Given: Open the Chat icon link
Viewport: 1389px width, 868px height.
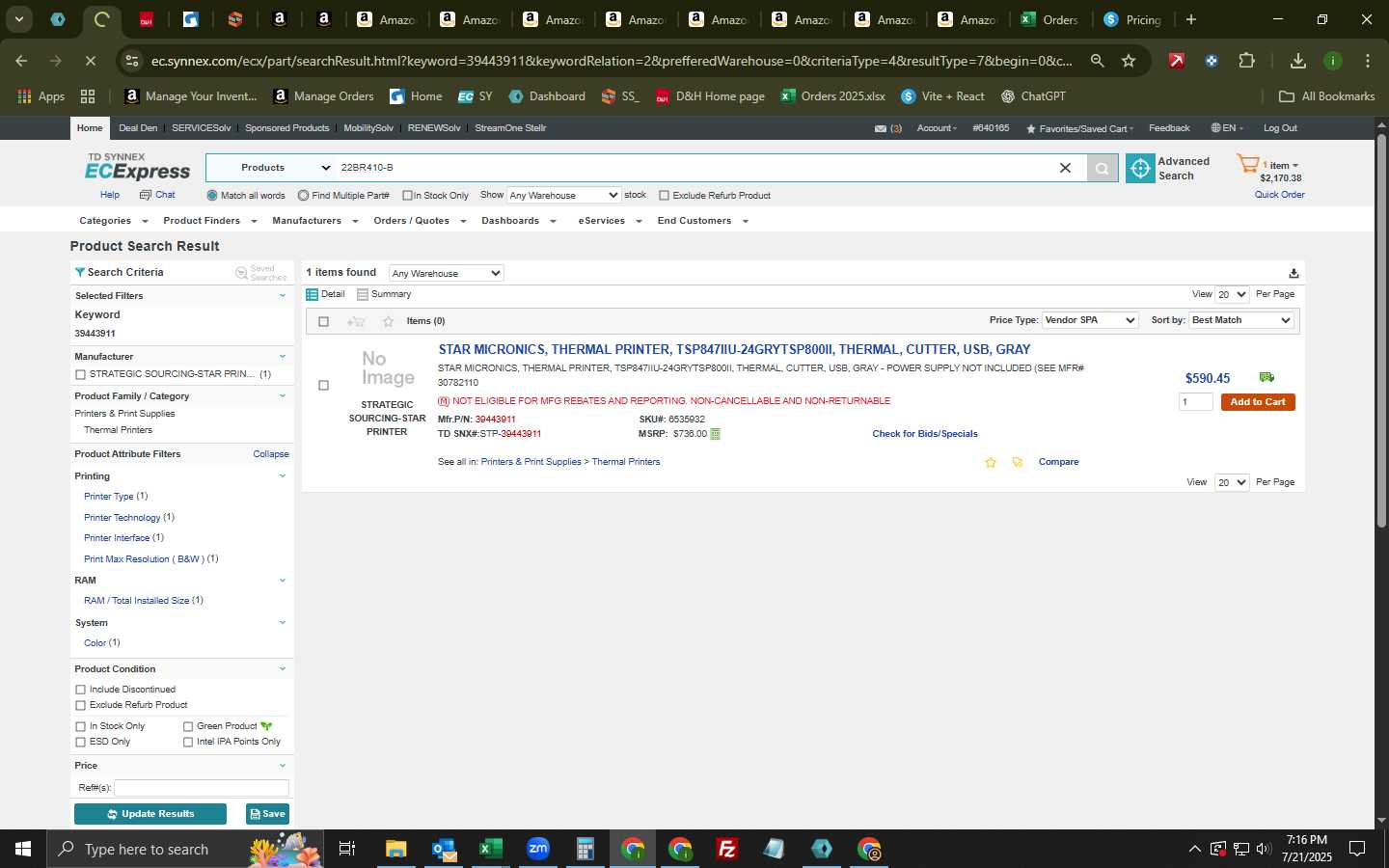Looking at the screenshot, I should (x=146, y=195).
